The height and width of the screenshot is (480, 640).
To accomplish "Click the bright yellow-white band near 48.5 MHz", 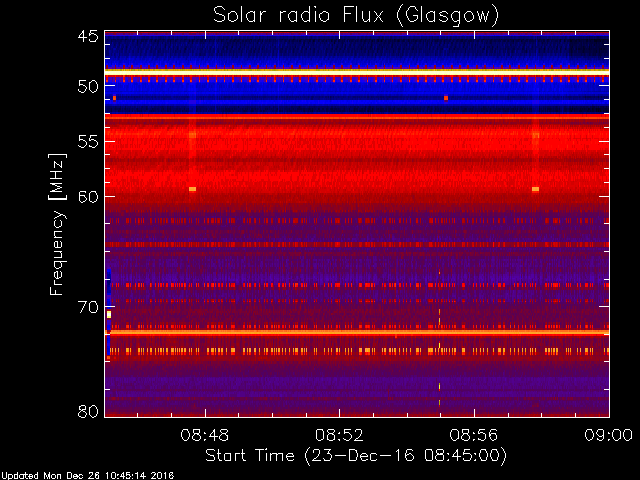I will click(357, 72).
